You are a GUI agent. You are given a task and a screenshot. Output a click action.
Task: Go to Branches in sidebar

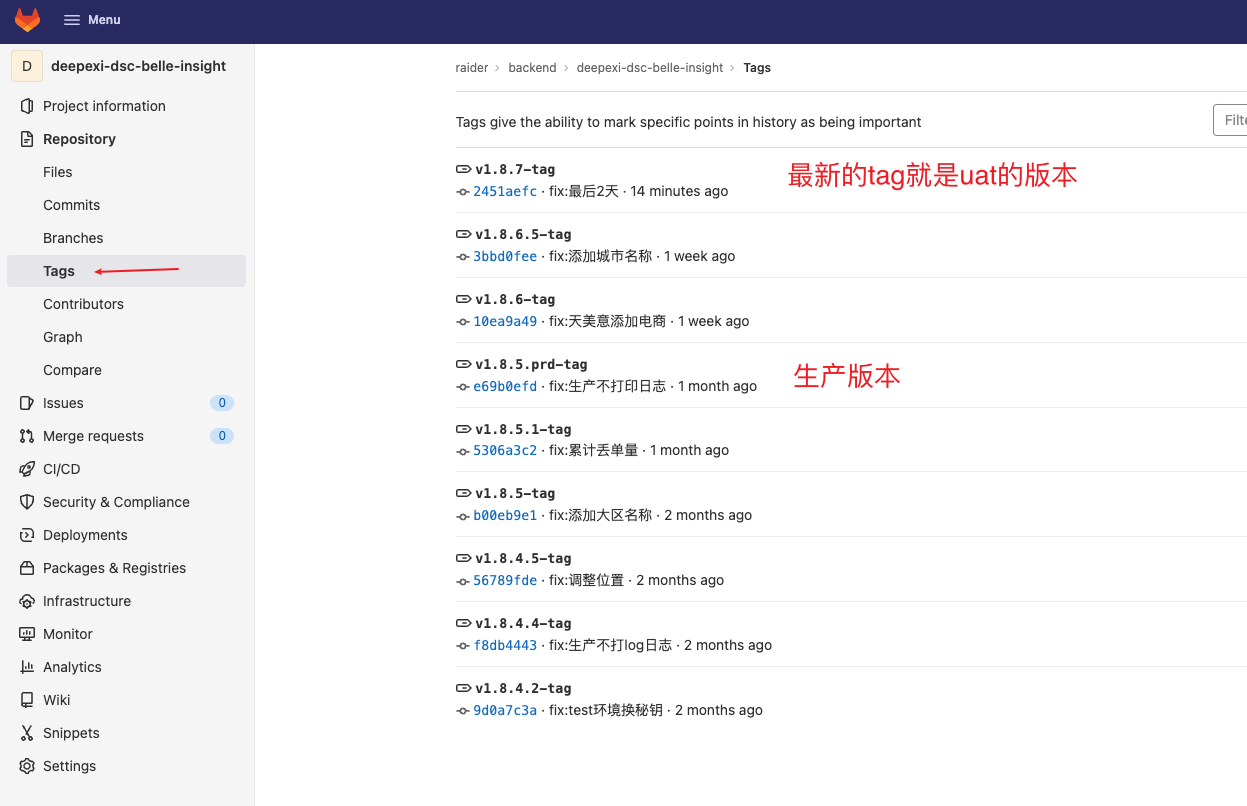[x=73, y=238]
